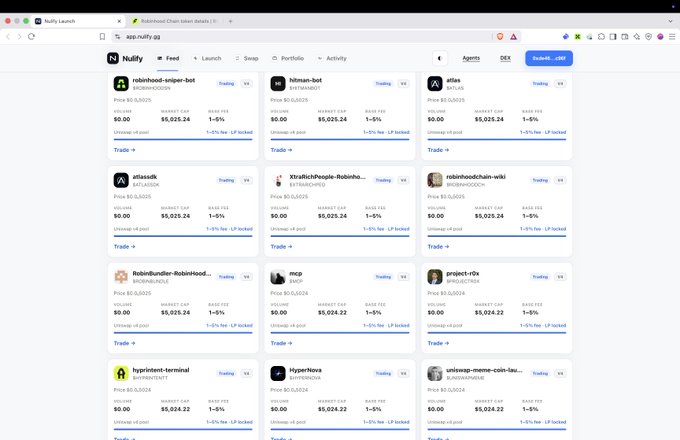Screen dimensions: 680x440
Task: Click the V4 badge on hitman-bot card
Action: click(403, 84)
